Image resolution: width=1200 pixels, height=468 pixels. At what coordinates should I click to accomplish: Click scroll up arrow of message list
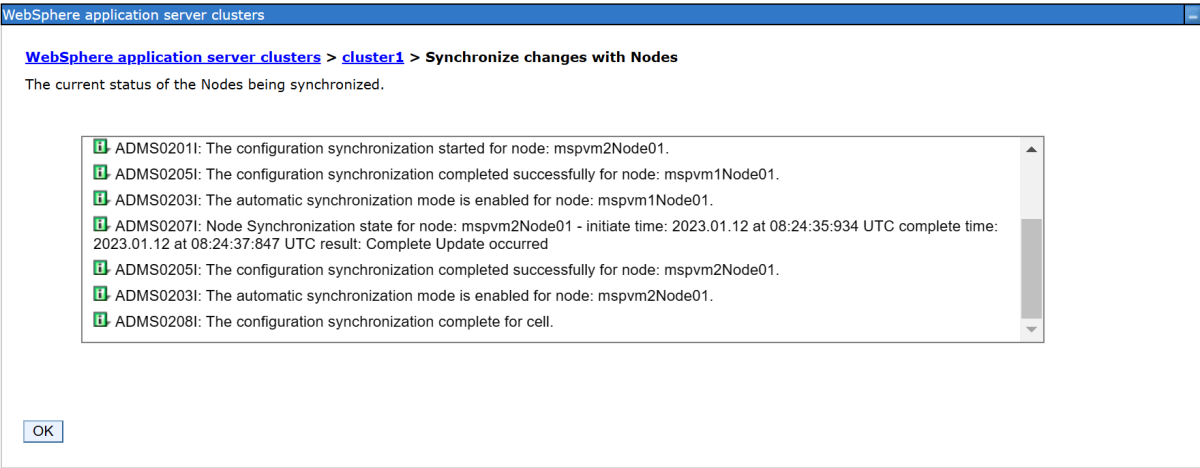coord(1031,149)
